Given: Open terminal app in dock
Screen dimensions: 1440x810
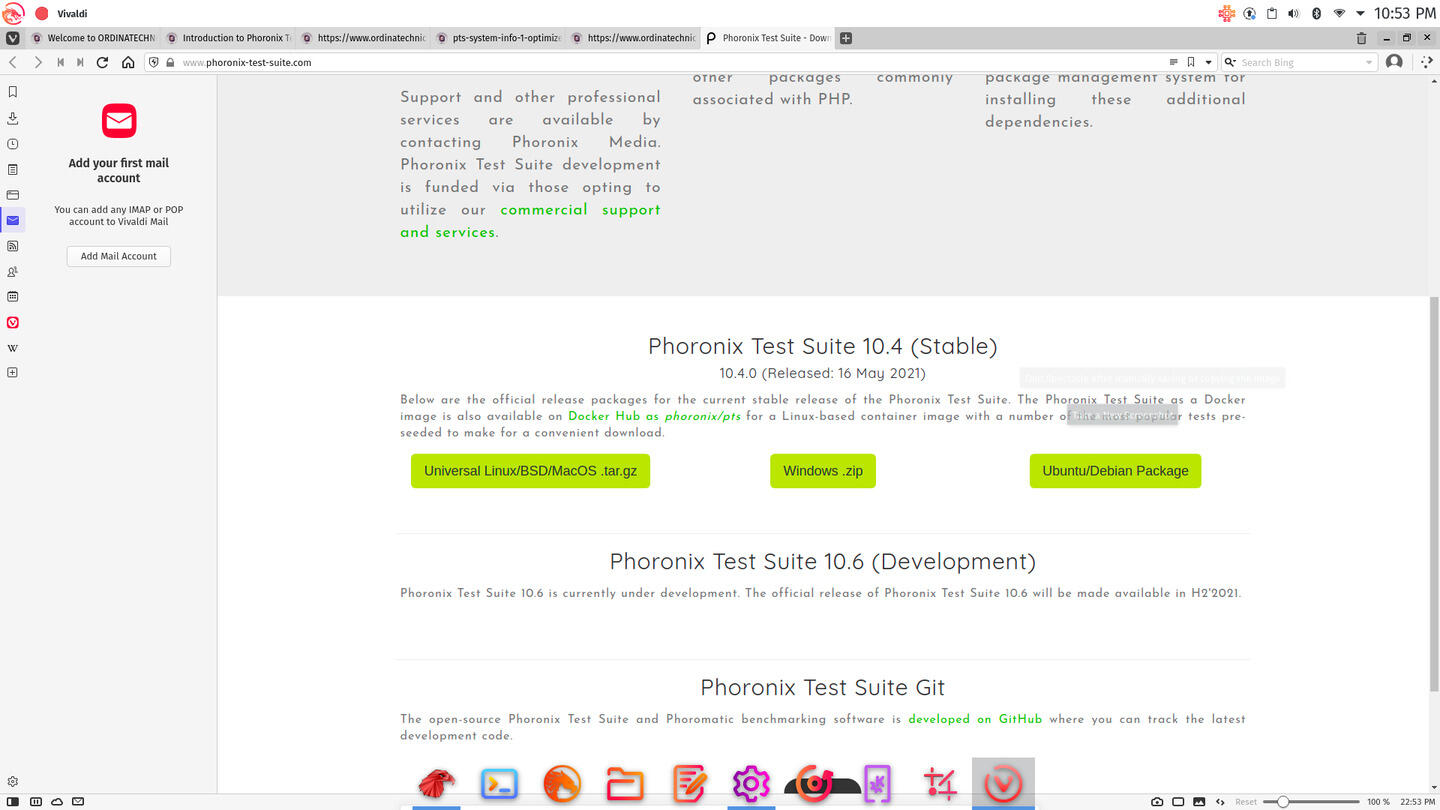Looking at the screenshot, I should (x=499, y=784).
